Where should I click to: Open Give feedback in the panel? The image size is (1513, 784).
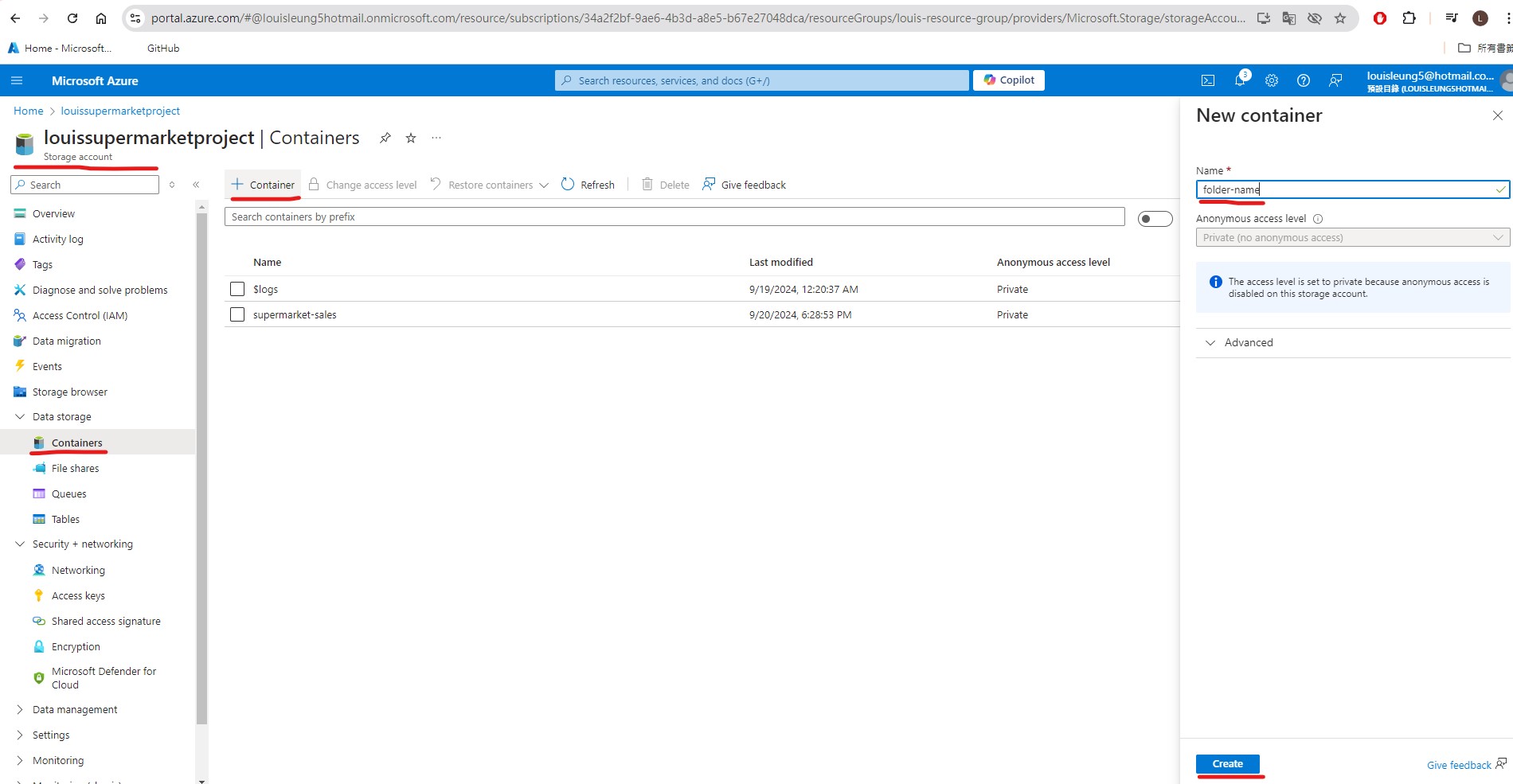[x=1459, y=765]
